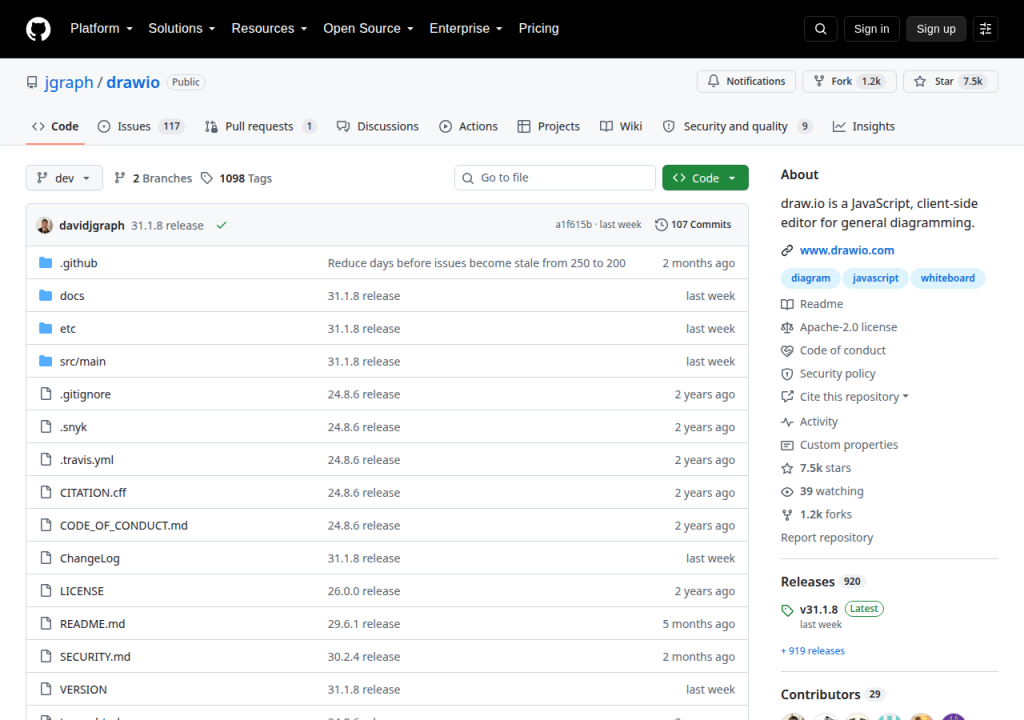The image size is (1024, 720).
Task: Click the tag icon next to v31.1.8
Action: coord(787,610)
